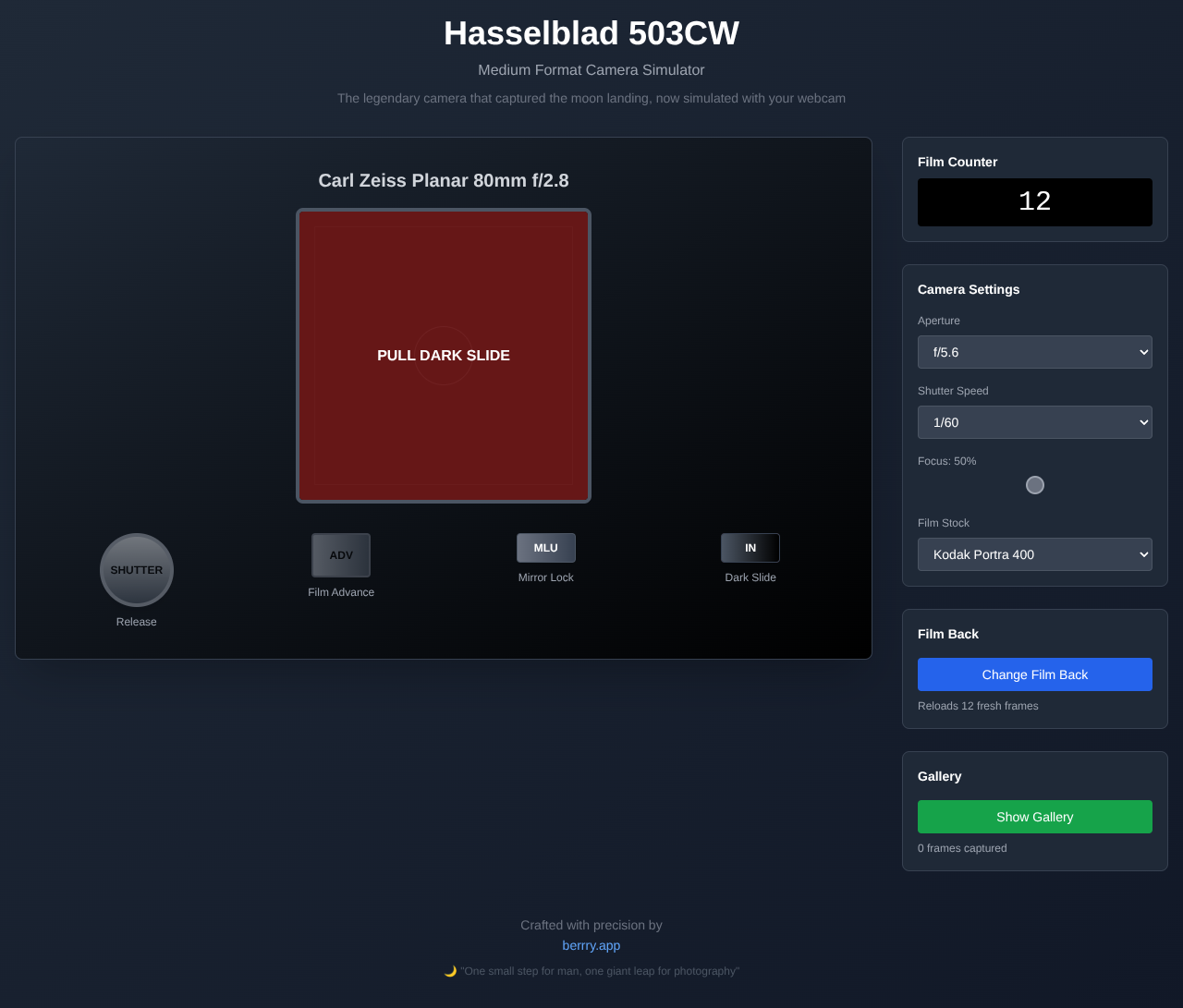Open the Shutter Speed dropdown showing 1/60

pos(1034,422)
